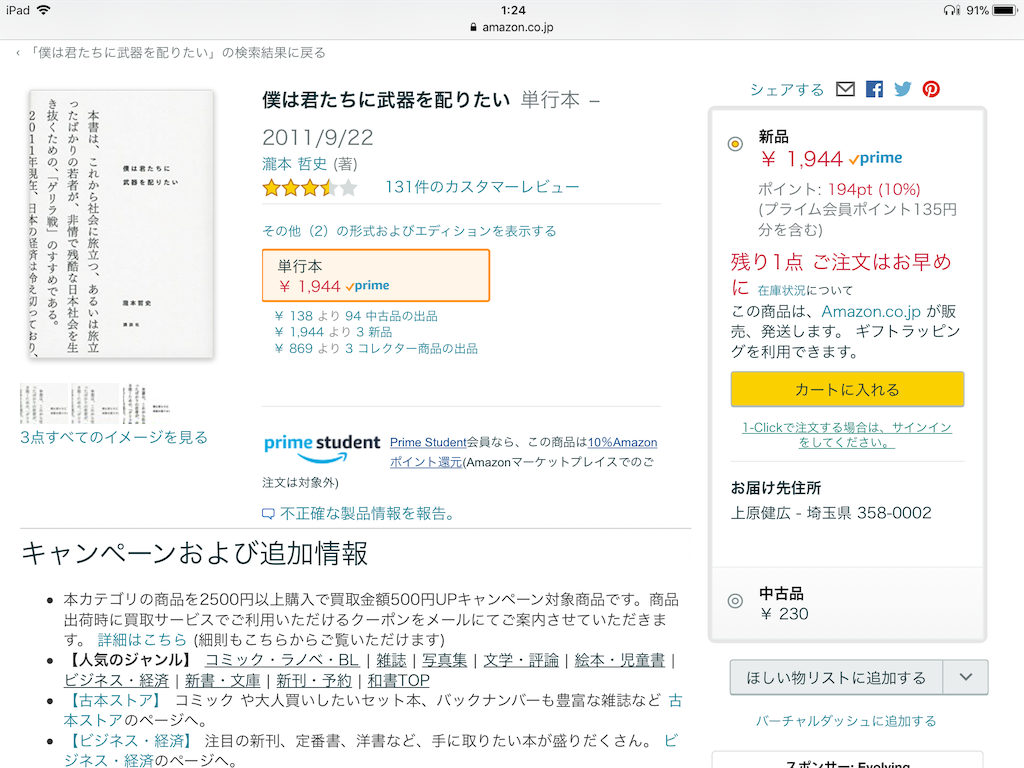
Task: Select the 単行本 format box
Action: [376, 276]
